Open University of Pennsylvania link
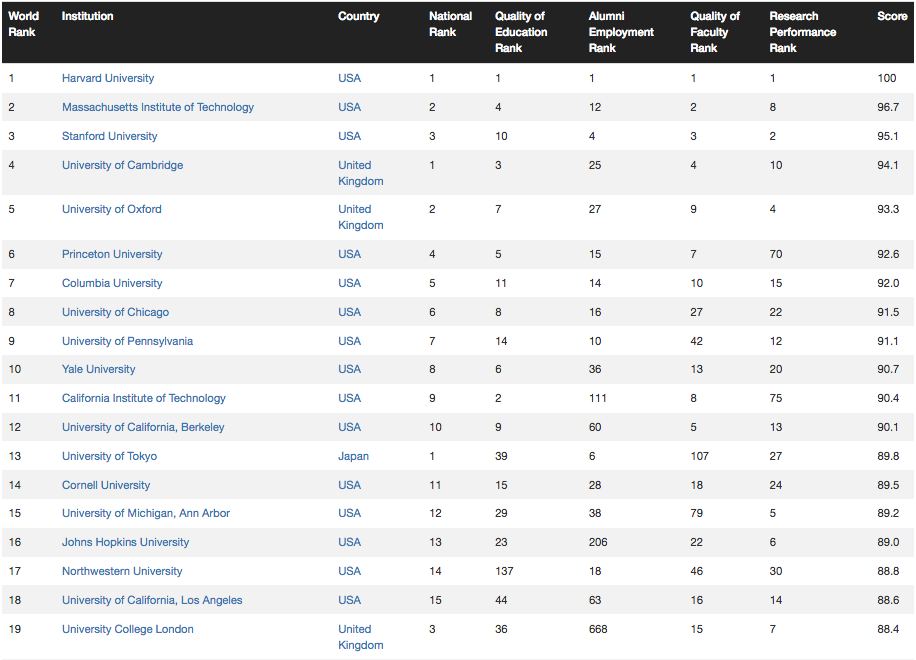This screenshot has height=660, width=916. pos(127,341)
